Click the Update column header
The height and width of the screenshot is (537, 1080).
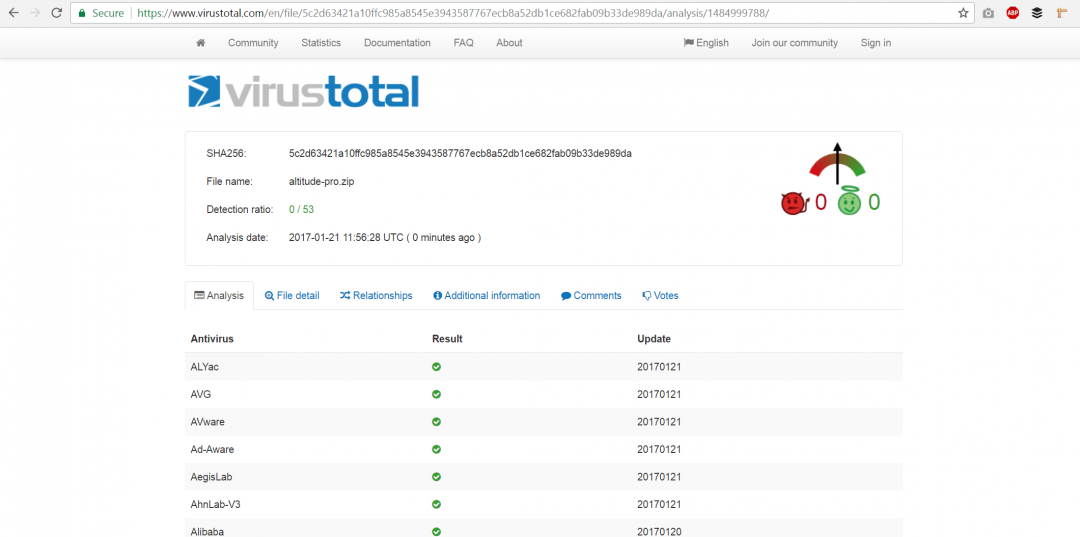[654, 339]
